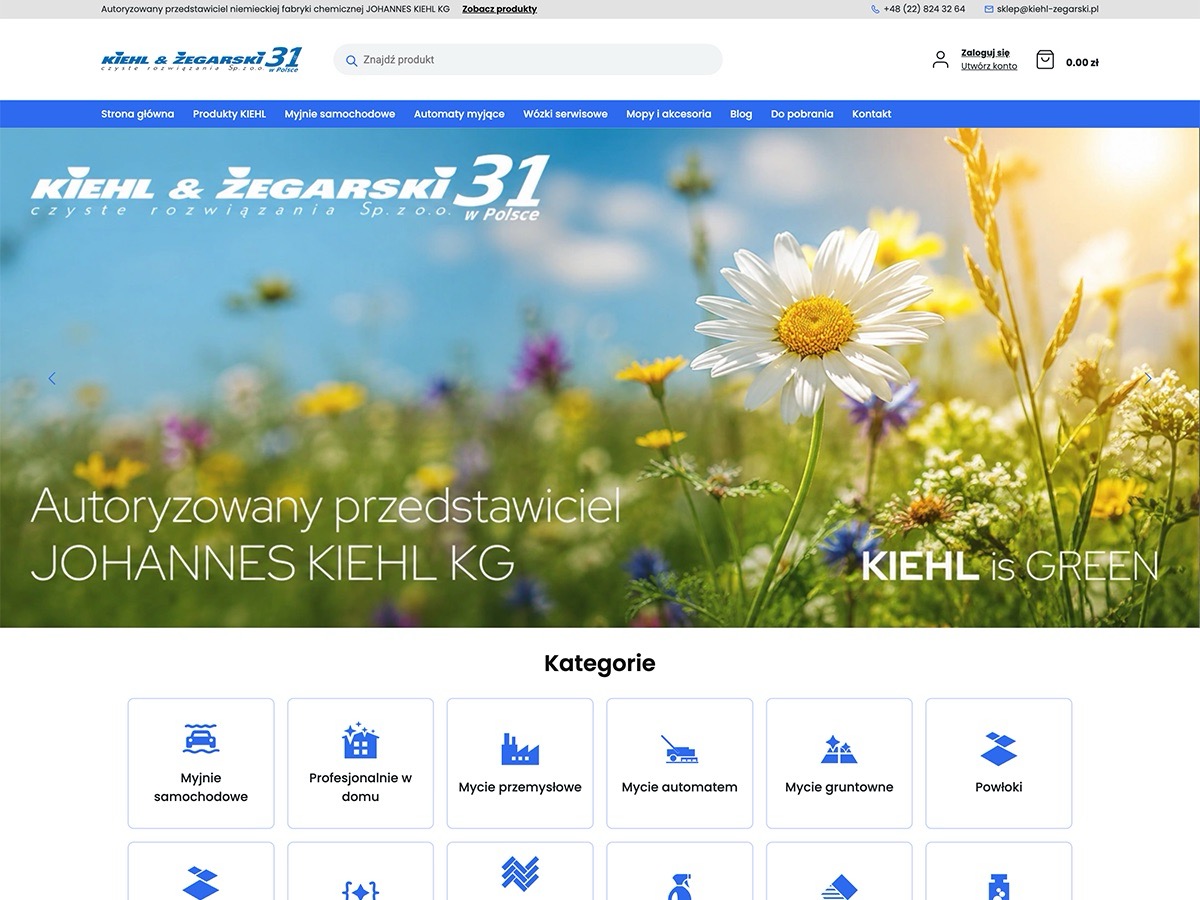Click the sparkling house icon
1200x900 pixels.
tap(360, 740)
